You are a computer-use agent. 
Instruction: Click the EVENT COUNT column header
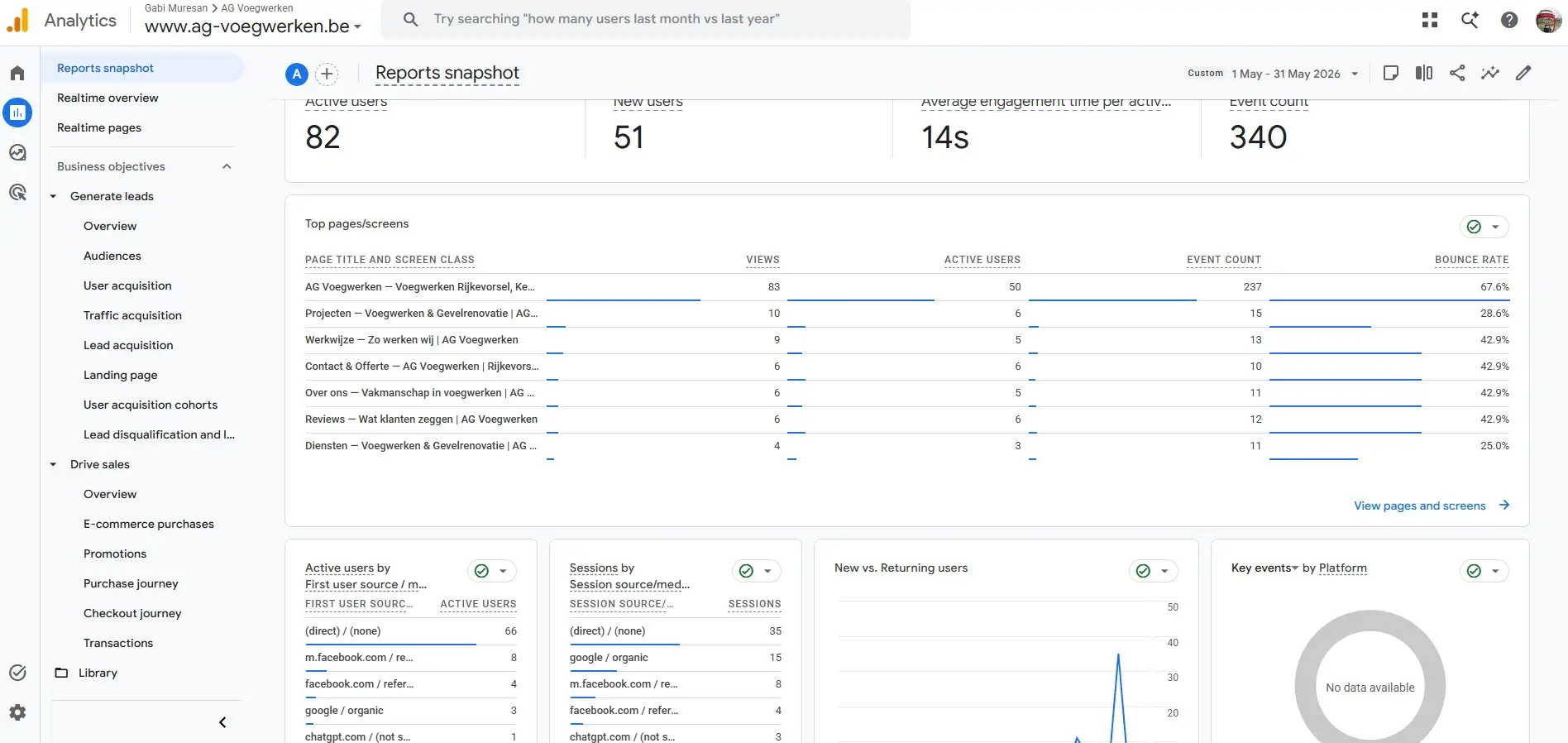tap(1224, 260)
